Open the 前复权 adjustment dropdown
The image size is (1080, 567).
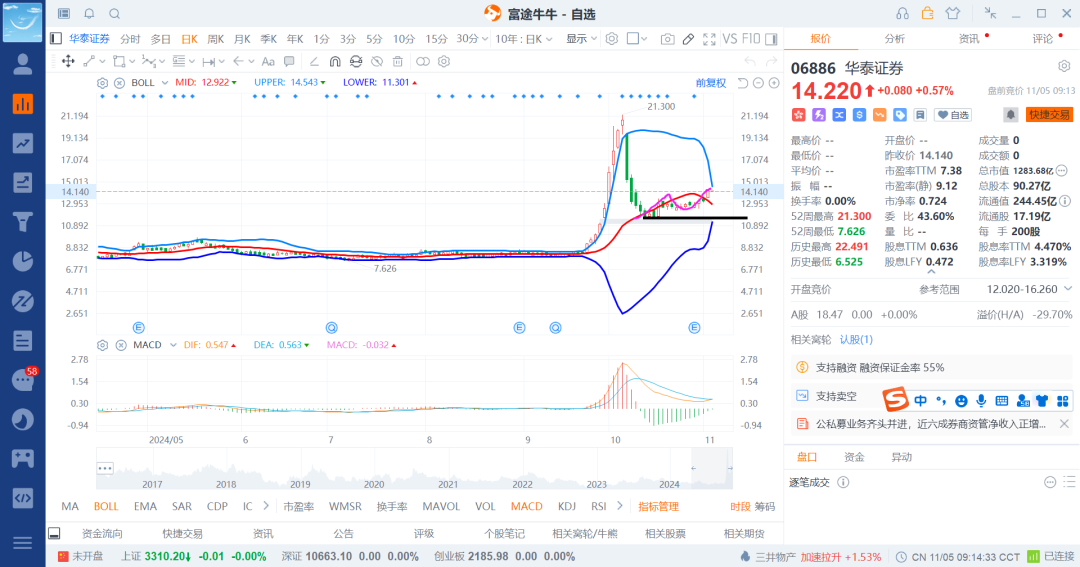(x=710, y=83)
